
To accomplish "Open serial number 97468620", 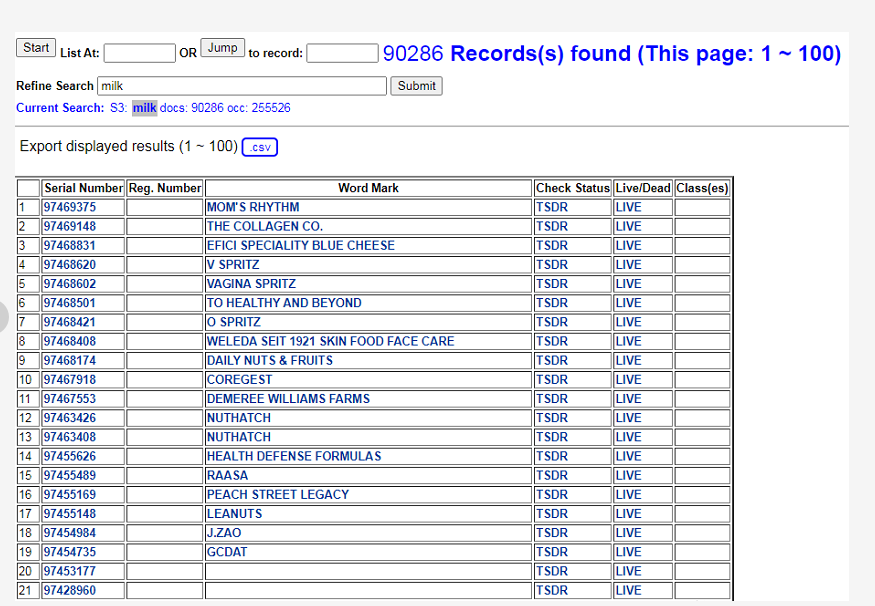I will pyautogui.click(x=70, y=264).
